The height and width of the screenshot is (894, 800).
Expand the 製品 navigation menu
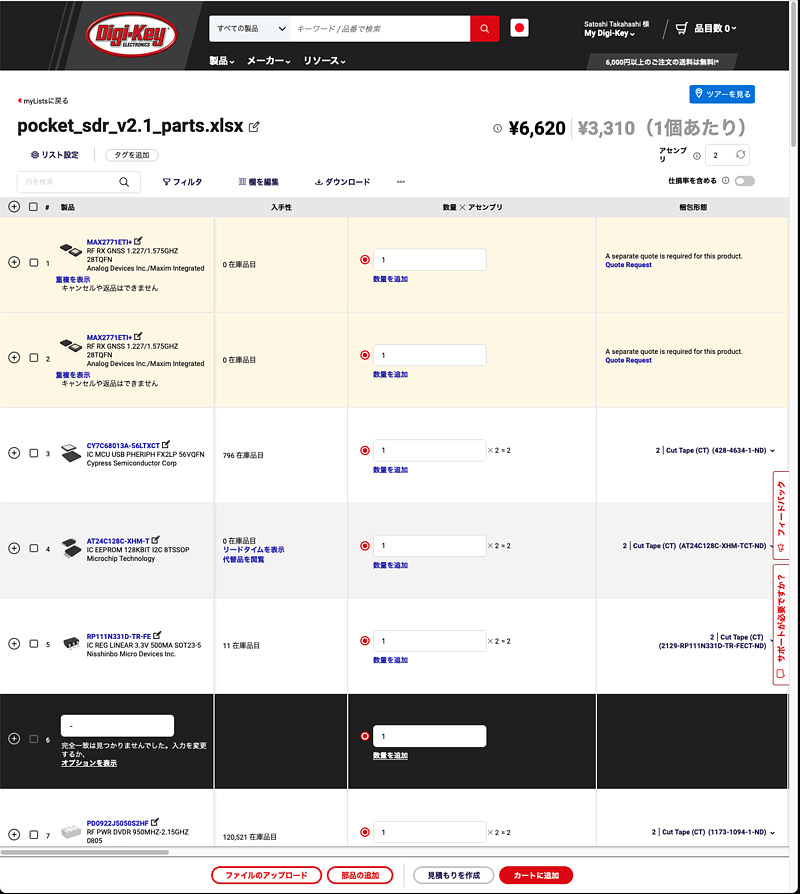click(x=222, y=60)
